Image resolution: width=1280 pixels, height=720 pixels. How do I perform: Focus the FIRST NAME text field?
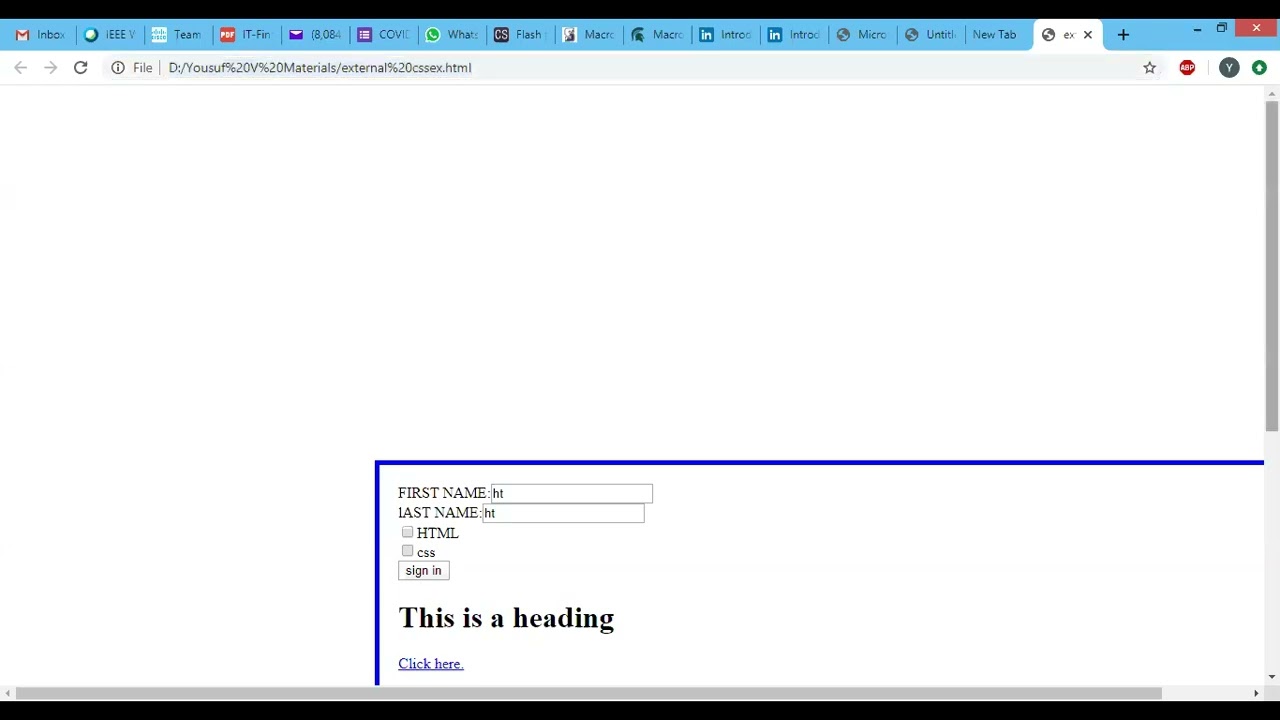click(x=571, y=493)
